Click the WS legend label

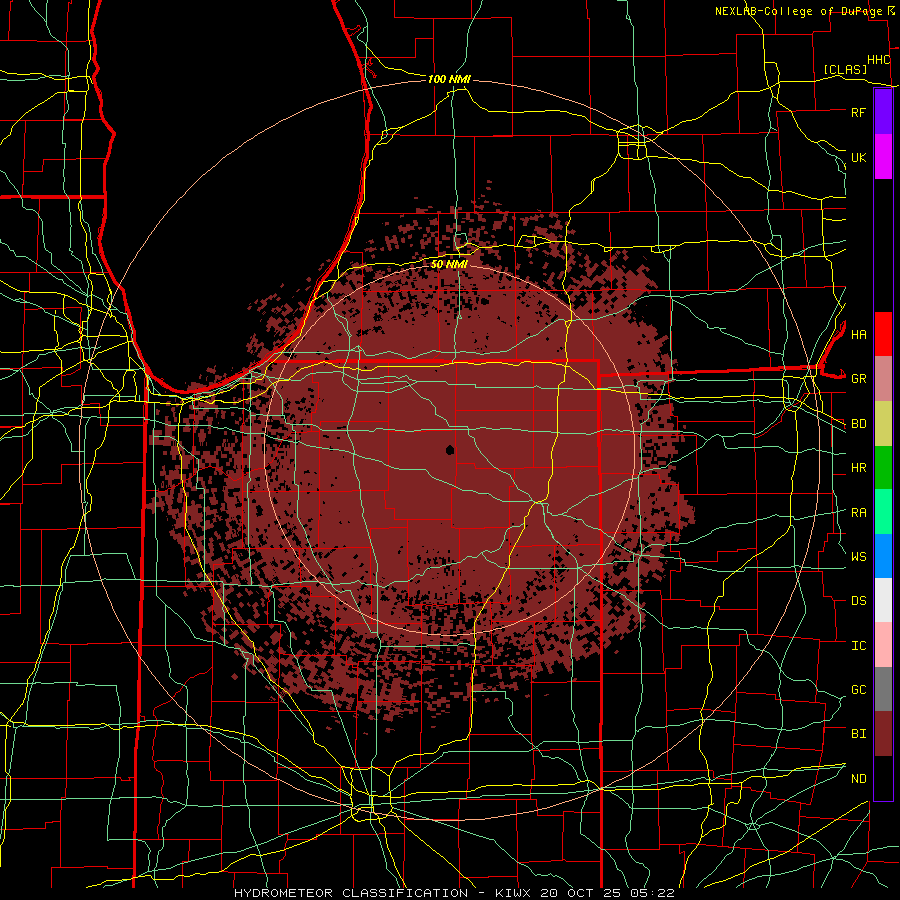point(858,556)
